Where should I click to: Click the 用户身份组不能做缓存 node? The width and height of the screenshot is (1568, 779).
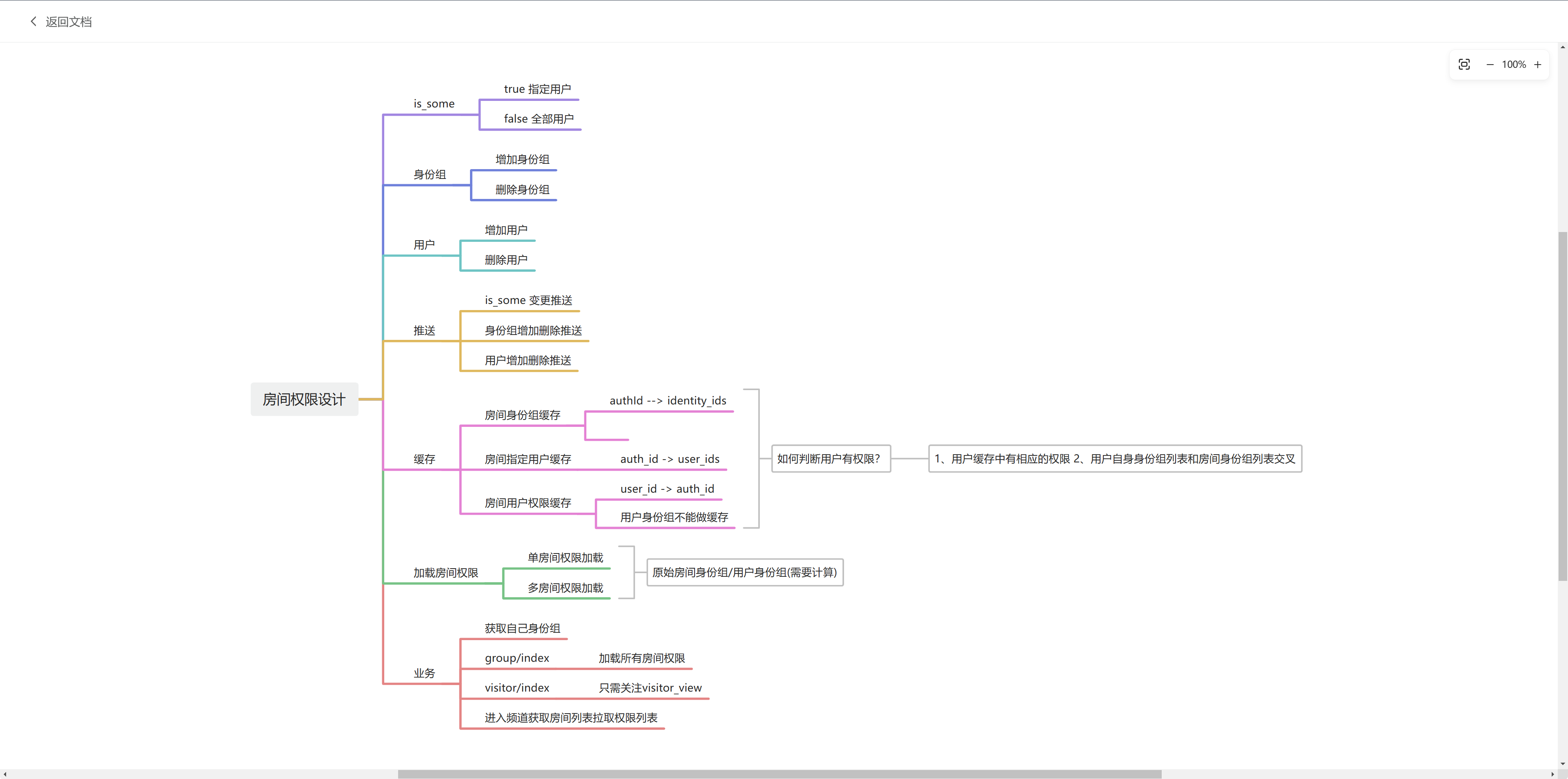point(674,517)
